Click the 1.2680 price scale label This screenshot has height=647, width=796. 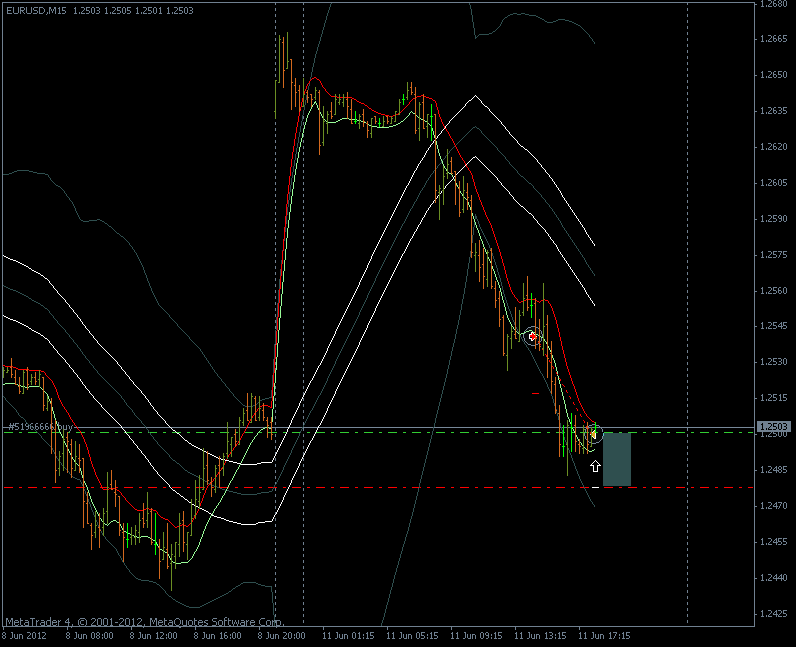pos(775,4)
